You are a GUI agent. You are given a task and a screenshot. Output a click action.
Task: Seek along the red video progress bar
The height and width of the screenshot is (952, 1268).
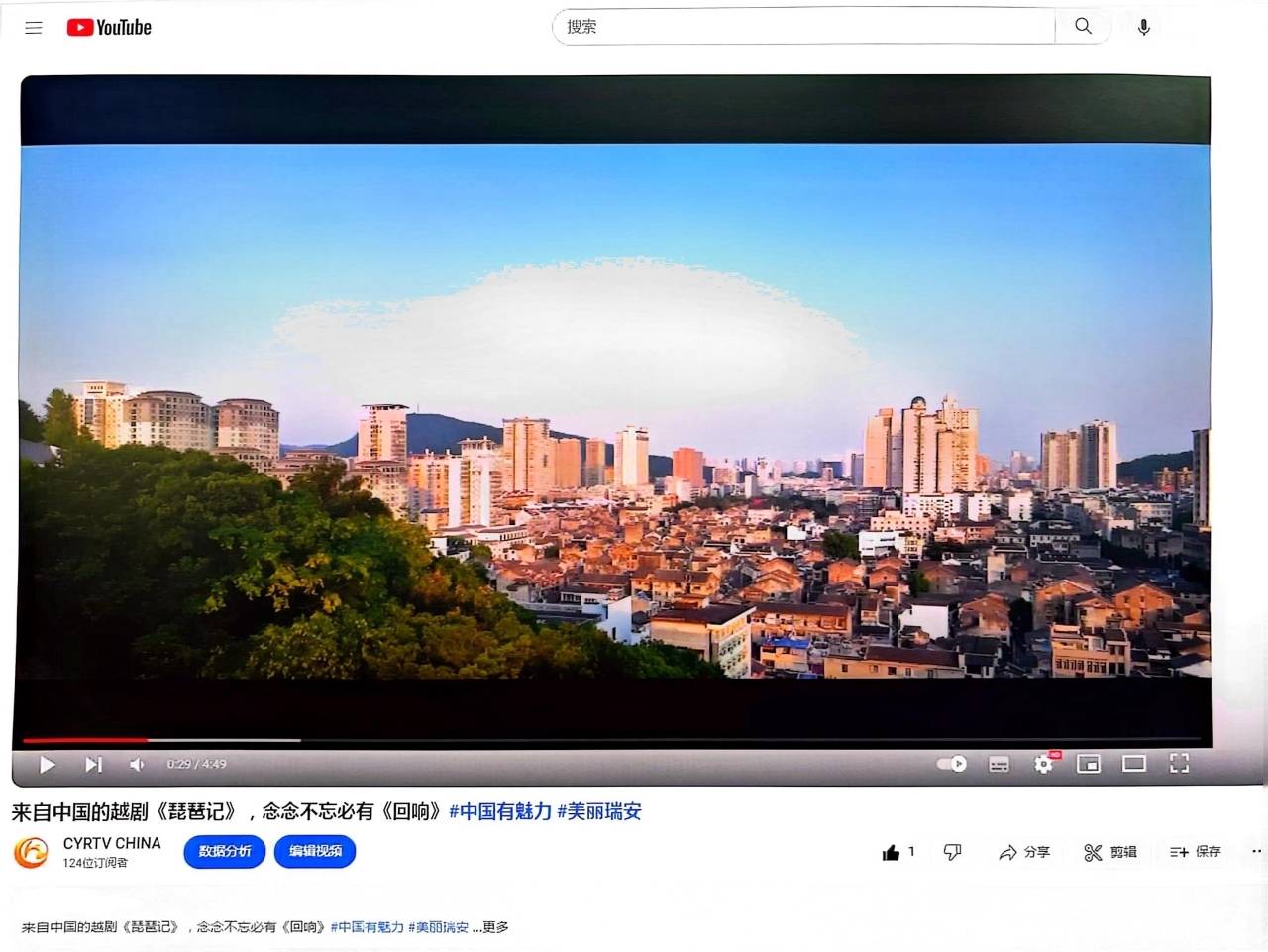(611, 740)
